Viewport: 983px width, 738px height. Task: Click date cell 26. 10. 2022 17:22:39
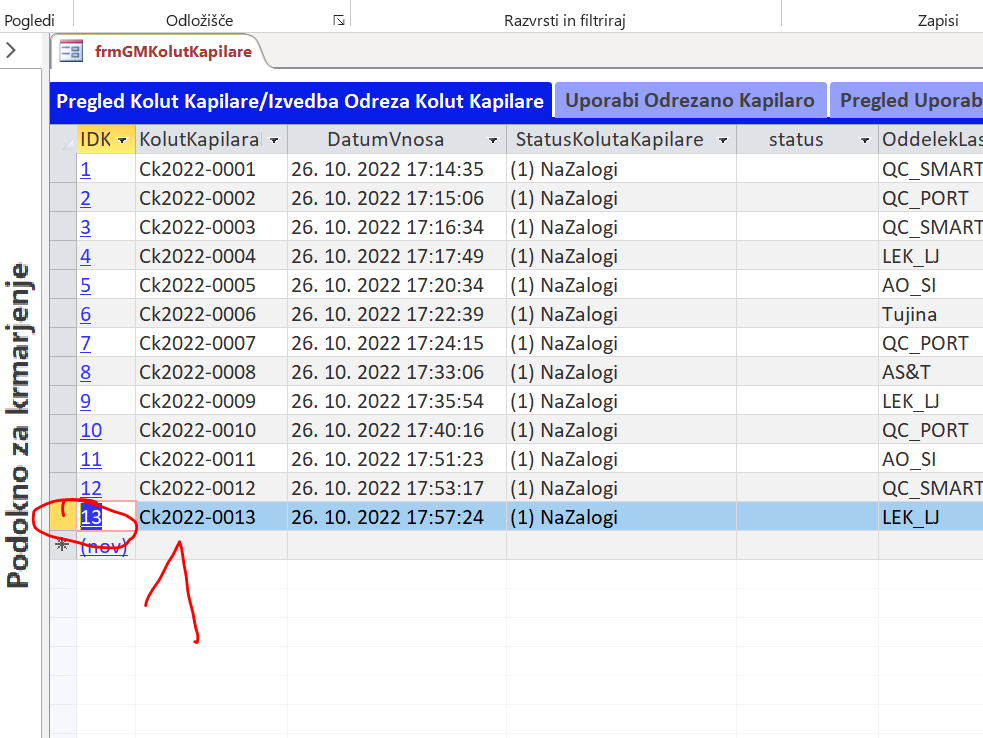pos(397,314)
